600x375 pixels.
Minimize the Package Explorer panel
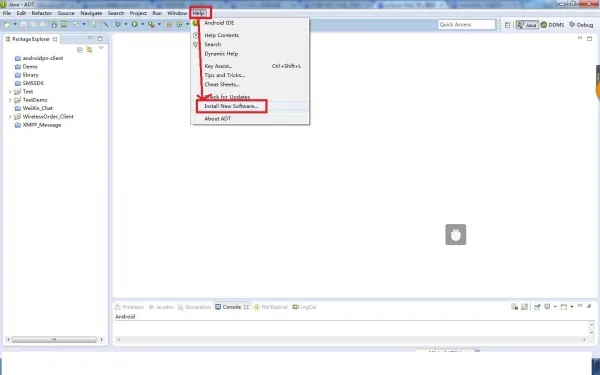pos(91,38)
